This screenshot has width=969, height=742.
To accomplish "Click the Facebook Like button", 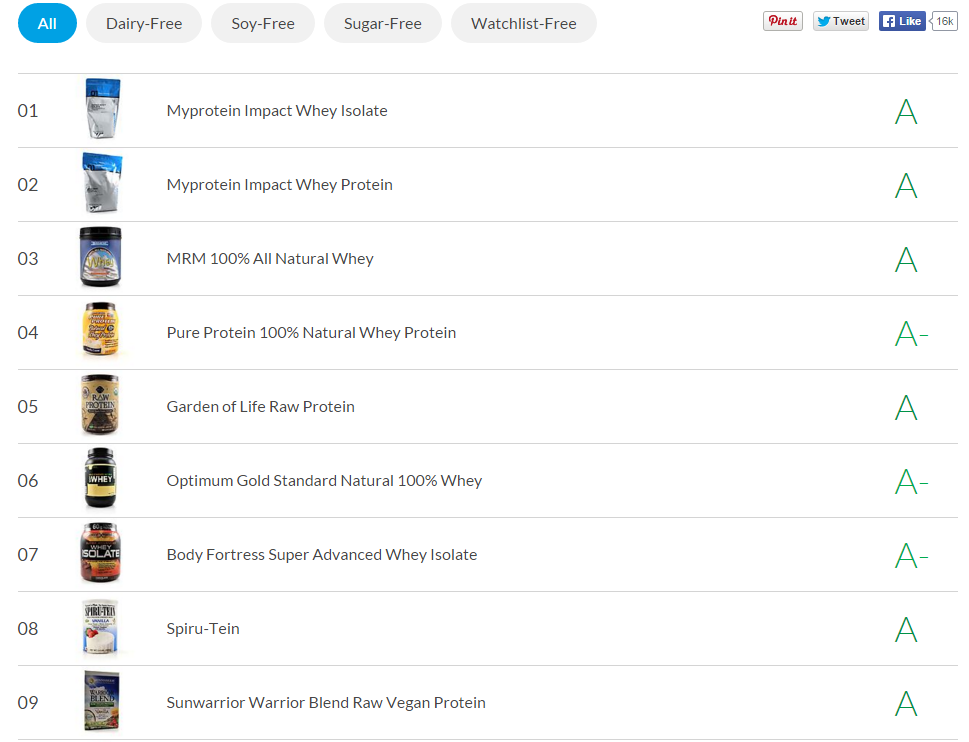I will coord(902,21).
